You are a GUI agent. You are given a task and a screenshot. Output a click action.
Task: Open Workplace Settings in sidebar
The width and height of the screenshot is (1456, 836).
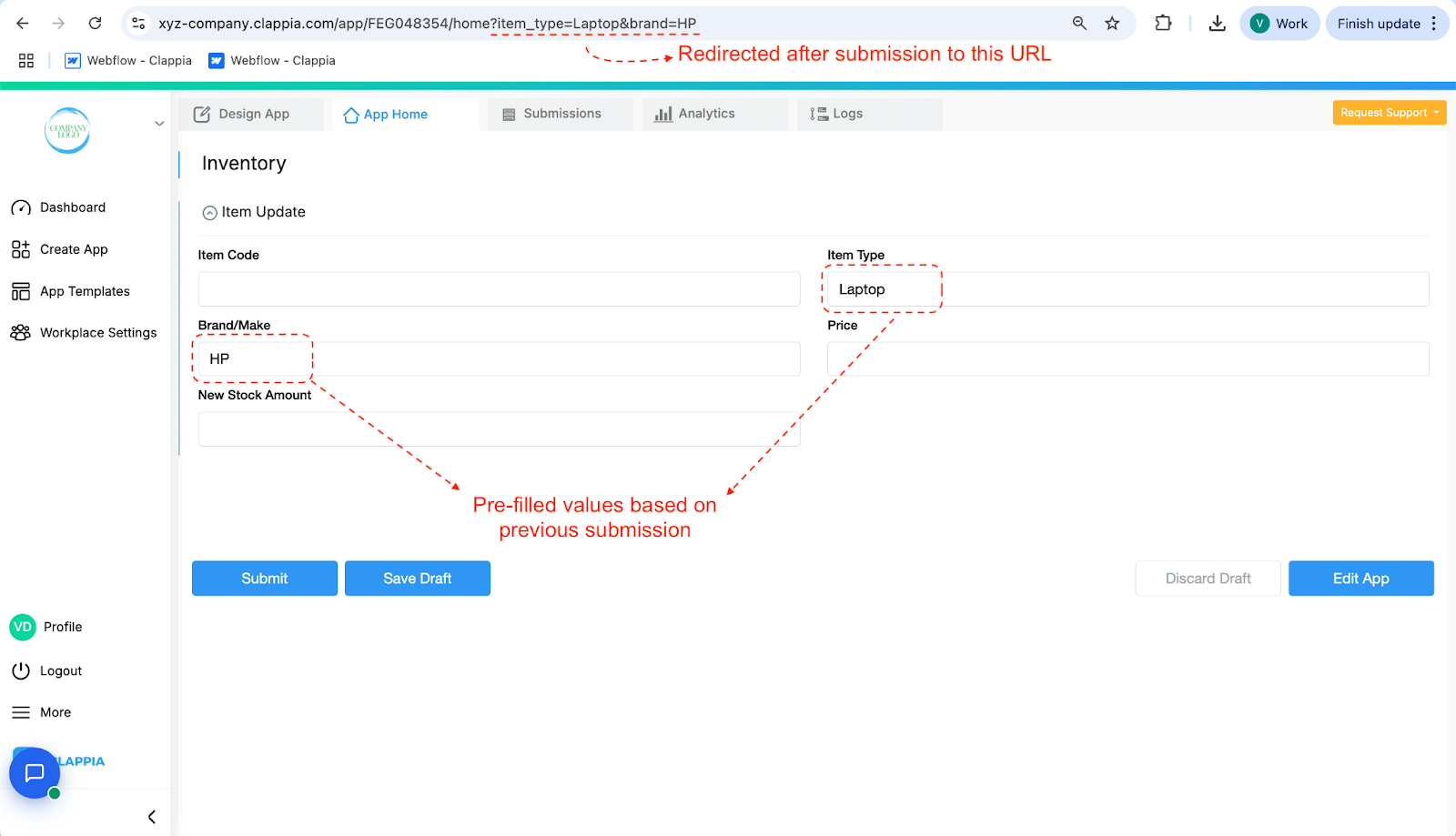pos(98,333)
